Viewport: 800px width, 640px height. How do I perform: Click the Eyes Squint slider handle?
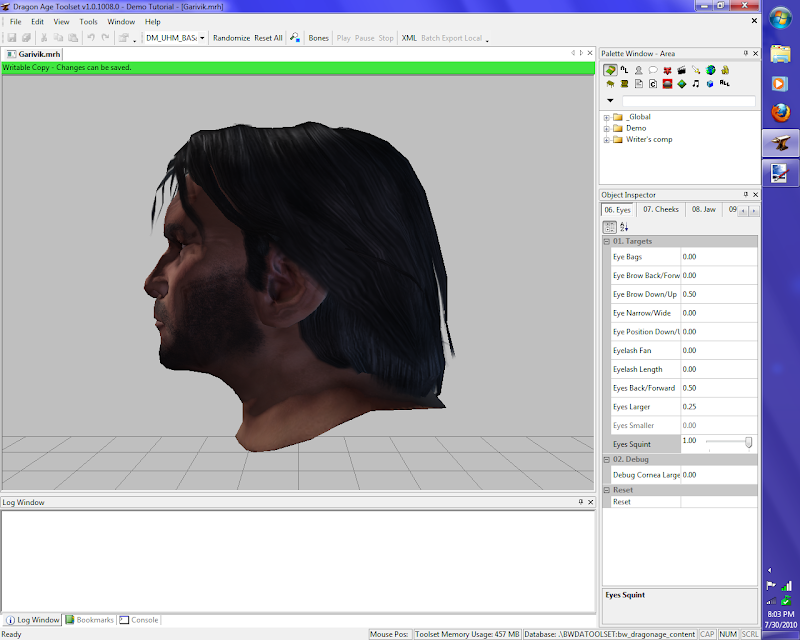[748, 442]
